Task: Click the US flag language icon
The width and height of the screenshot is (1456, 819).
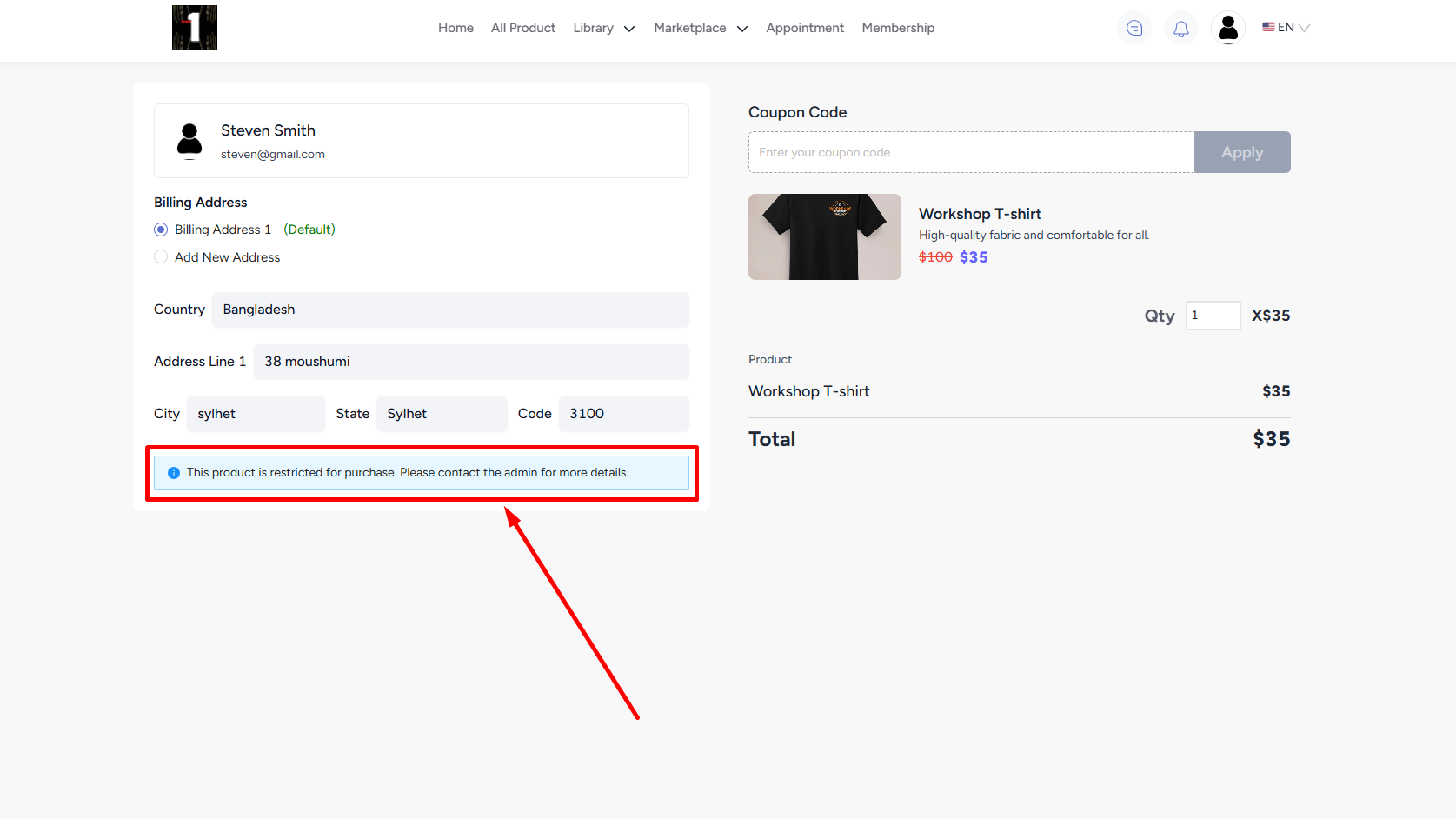Action: [1268, 27]
